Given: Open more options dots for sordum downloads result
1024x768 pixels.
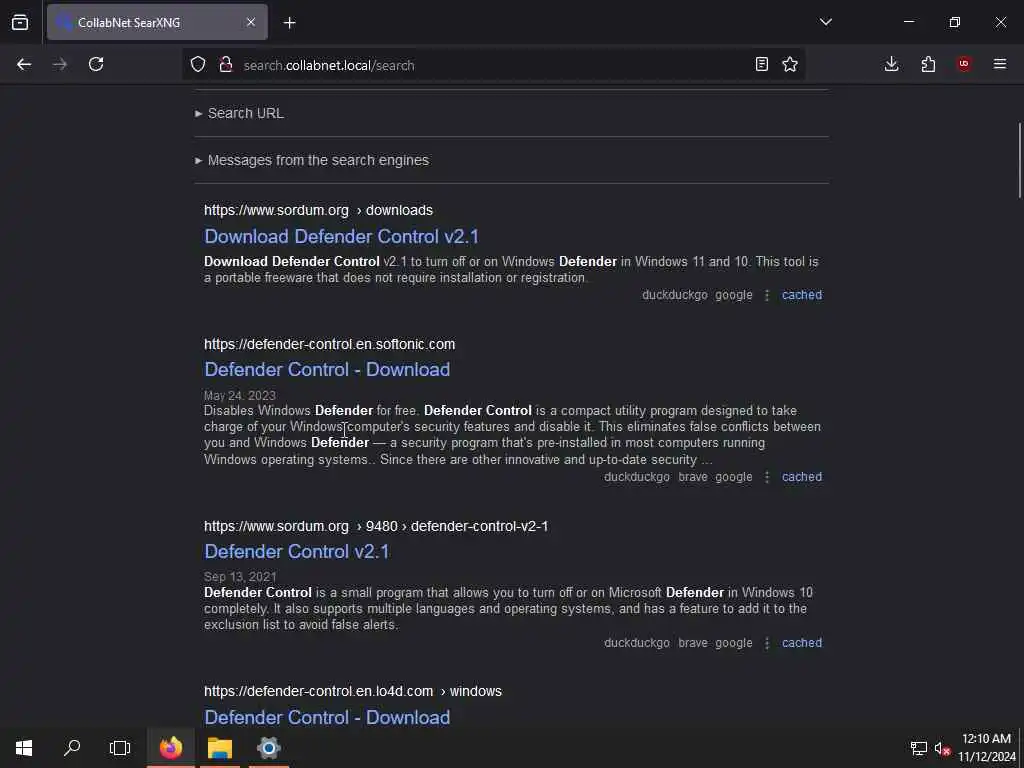Looking at the screenshot, I should pyautogui.click(x=767, y=295).
